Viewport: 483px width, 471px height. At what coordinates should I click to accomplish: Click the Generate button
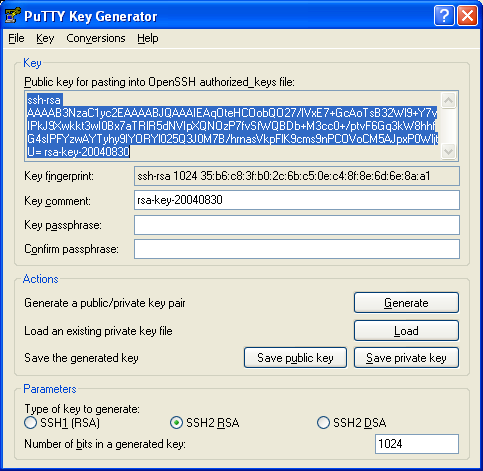(406, 303)
